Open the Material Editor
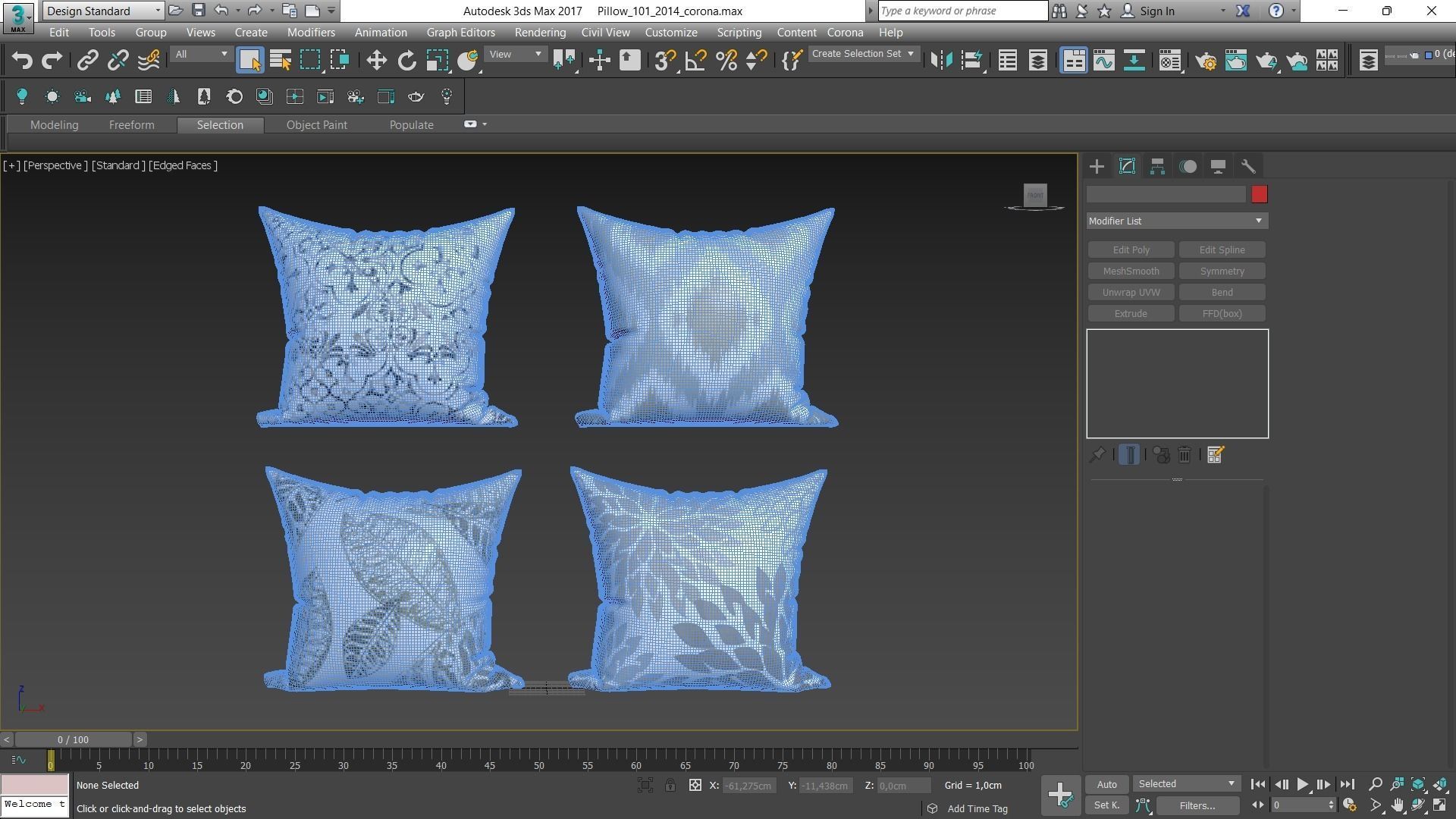Screen dimensions: 1456x819 (1170, 61)
